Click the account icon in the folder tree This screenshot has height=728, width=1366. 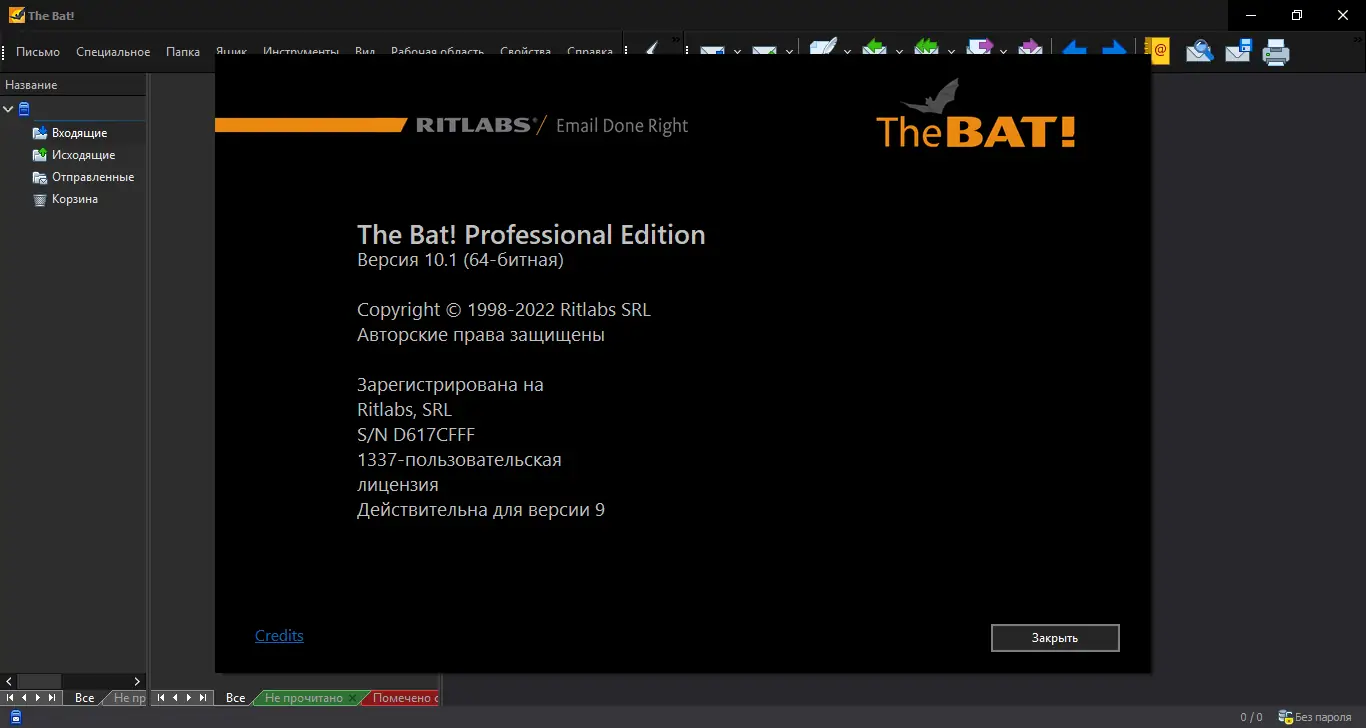click(24, 109)
